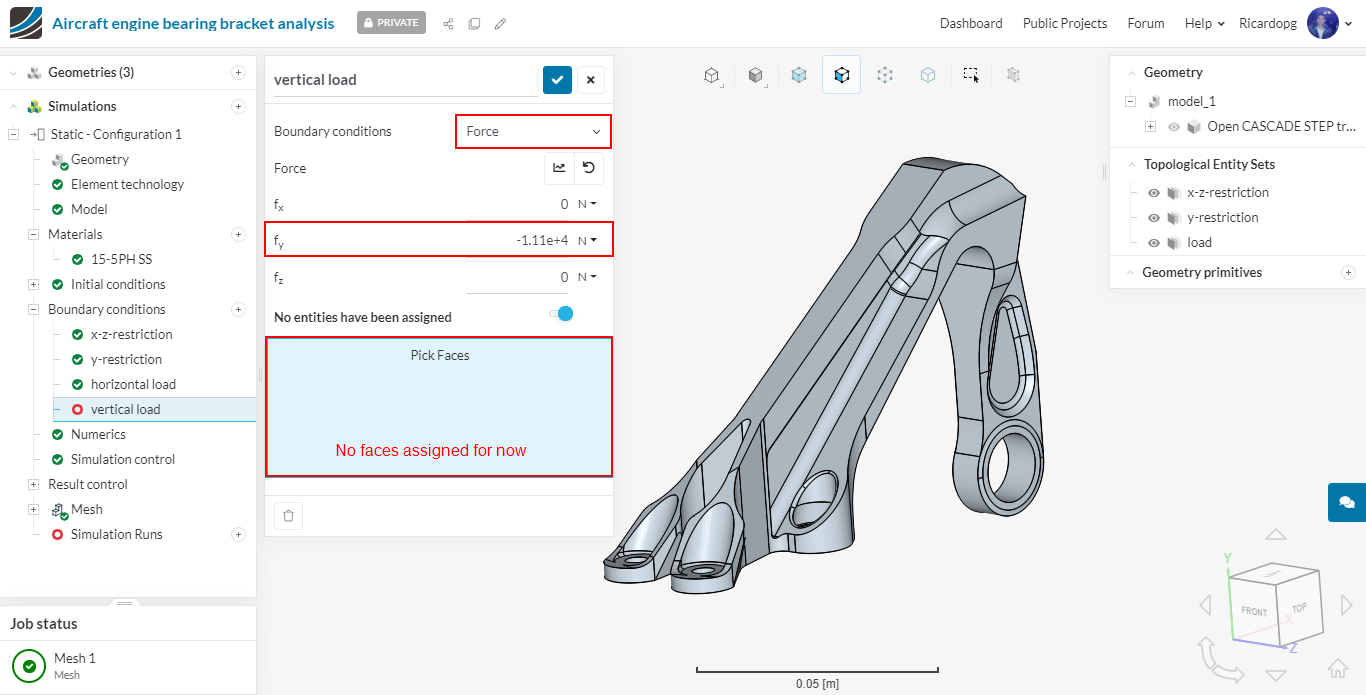
Task: Toggle the entity assignment switch
Action: pos(561,314)
